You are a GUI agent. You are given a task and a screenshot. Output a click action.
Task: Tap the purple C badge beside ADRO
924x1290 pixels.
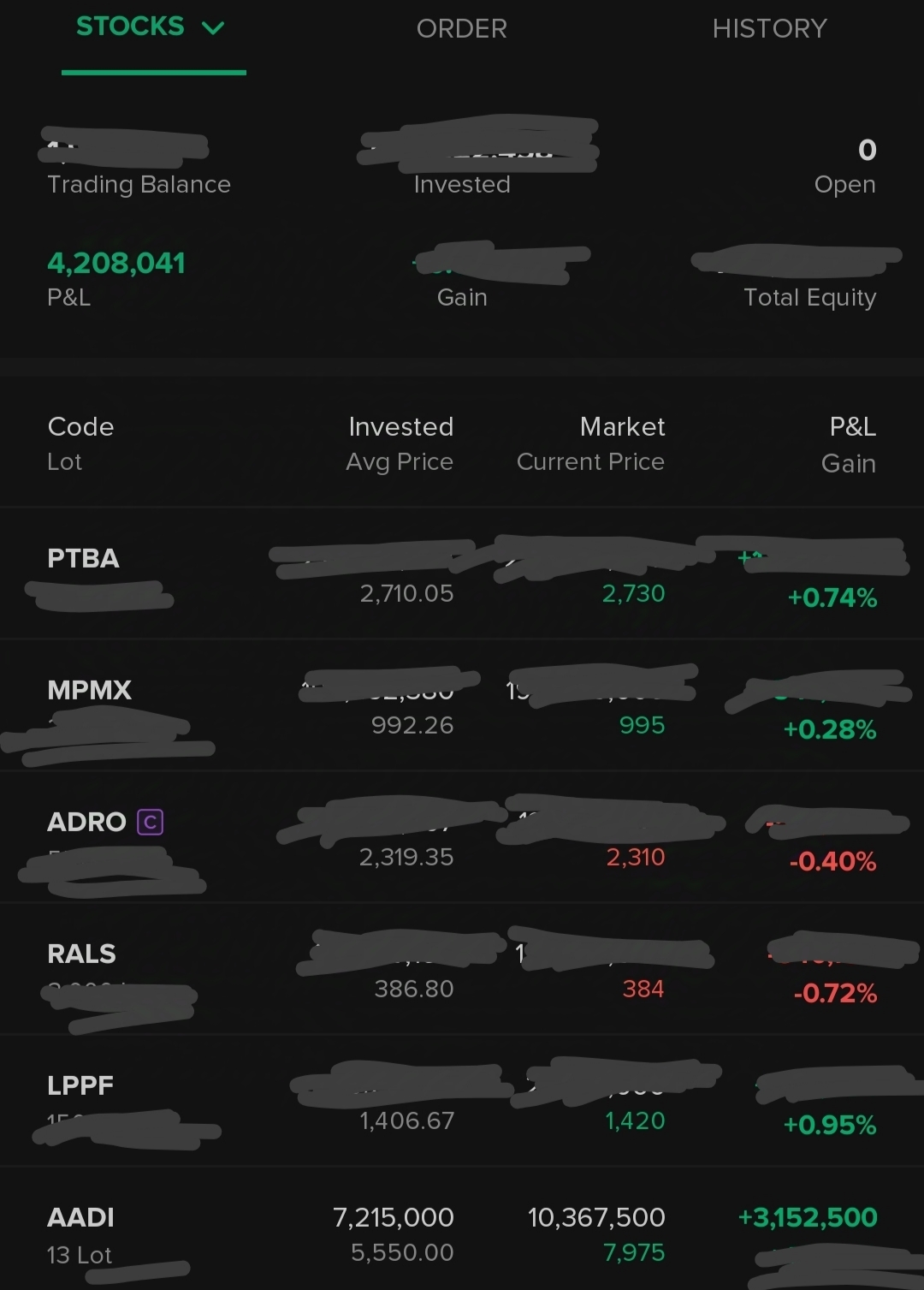pos(150,823)
